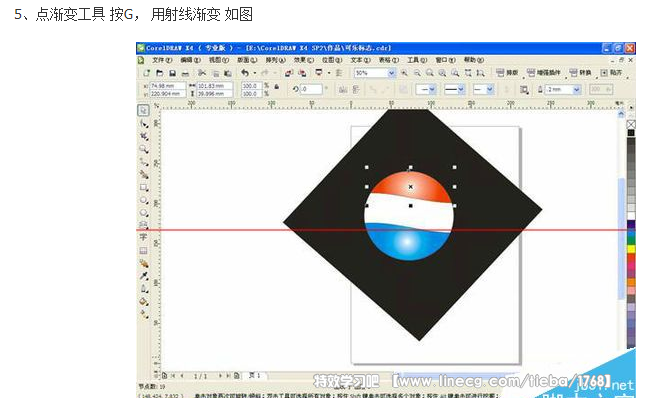Open the 窗口 (Window) menu
The height and width of the screenshot is (398, 645).
click(x=445, y=60)
